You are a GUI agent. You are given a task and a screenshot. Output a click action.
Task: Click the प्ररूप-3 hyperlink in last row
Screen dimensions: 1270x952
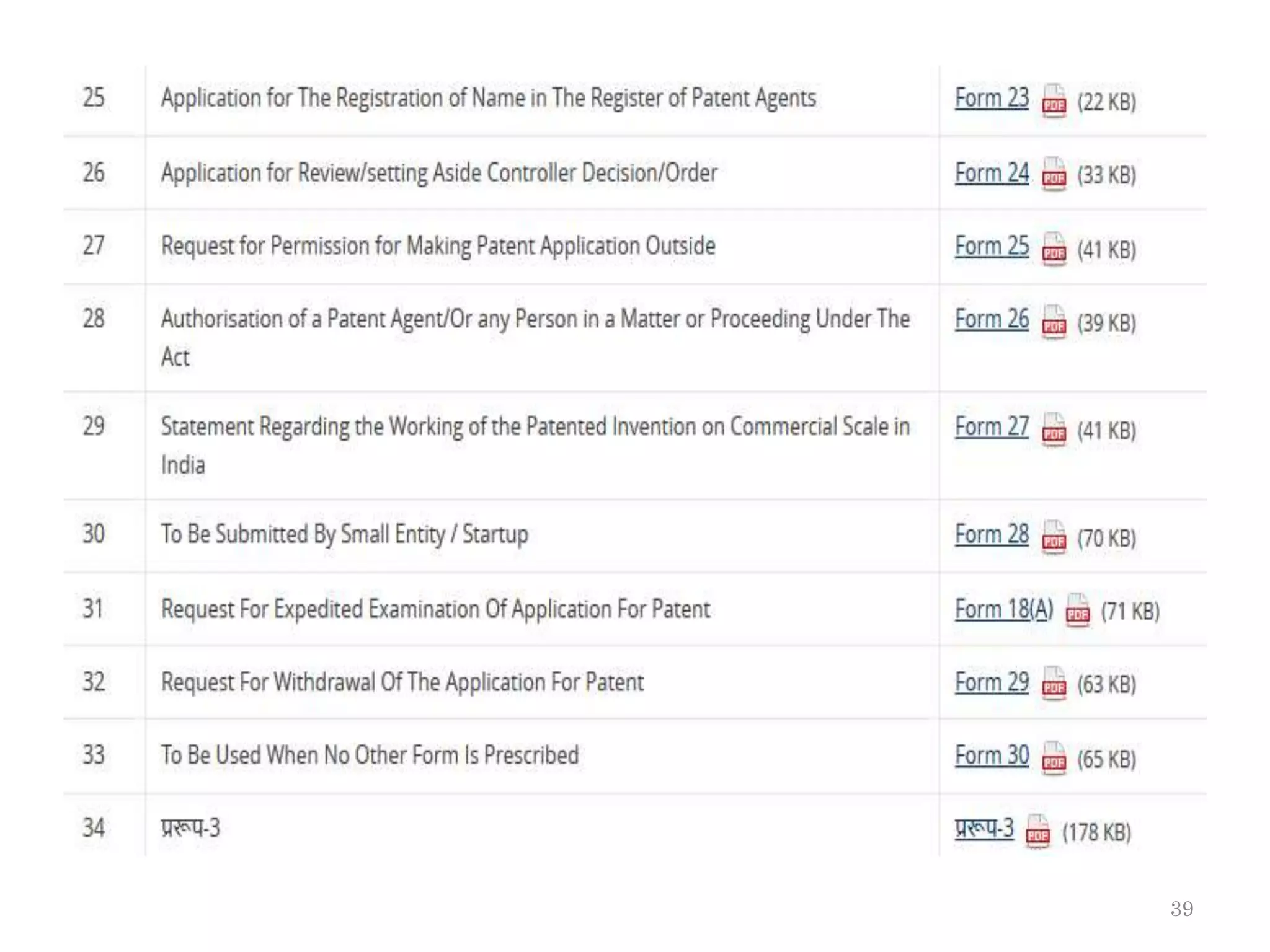coord(984,828)
